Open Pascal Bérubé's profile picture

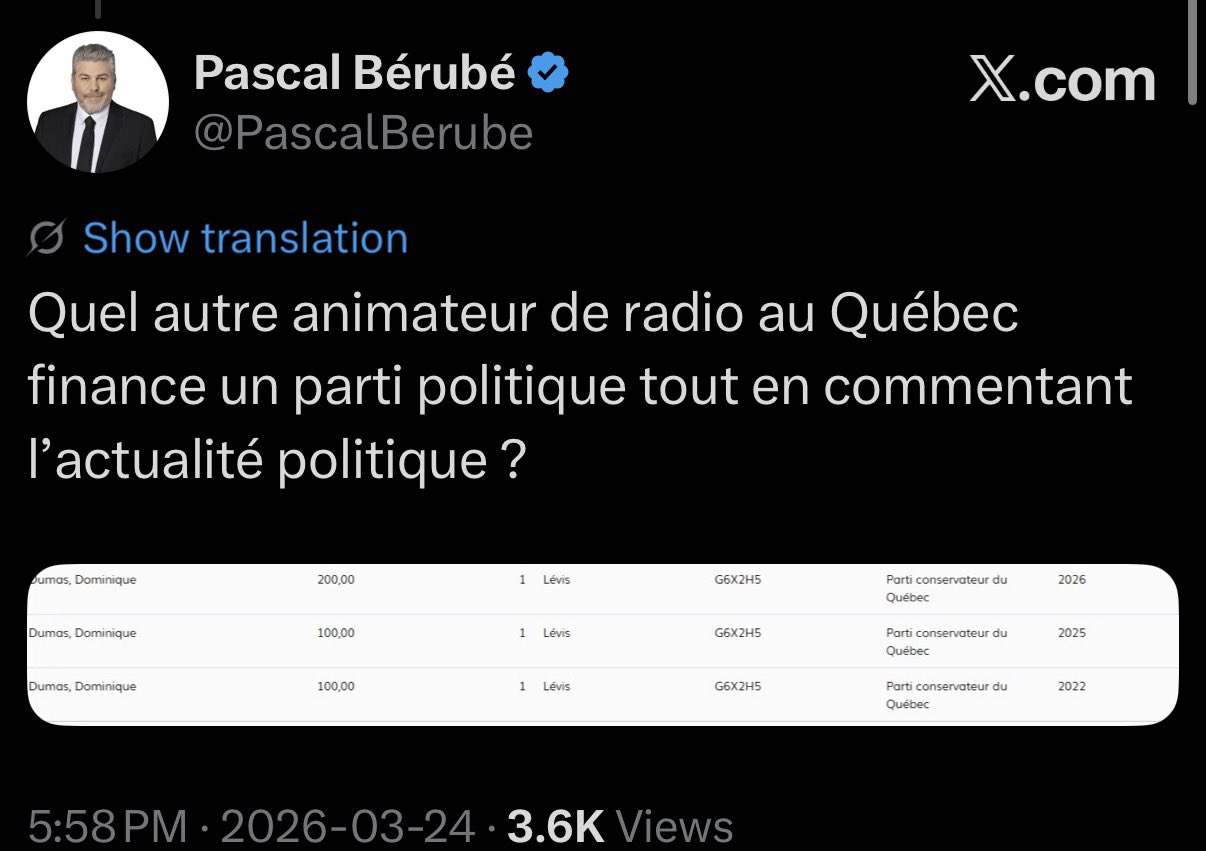pyautogui.click(x=98, y=102)
